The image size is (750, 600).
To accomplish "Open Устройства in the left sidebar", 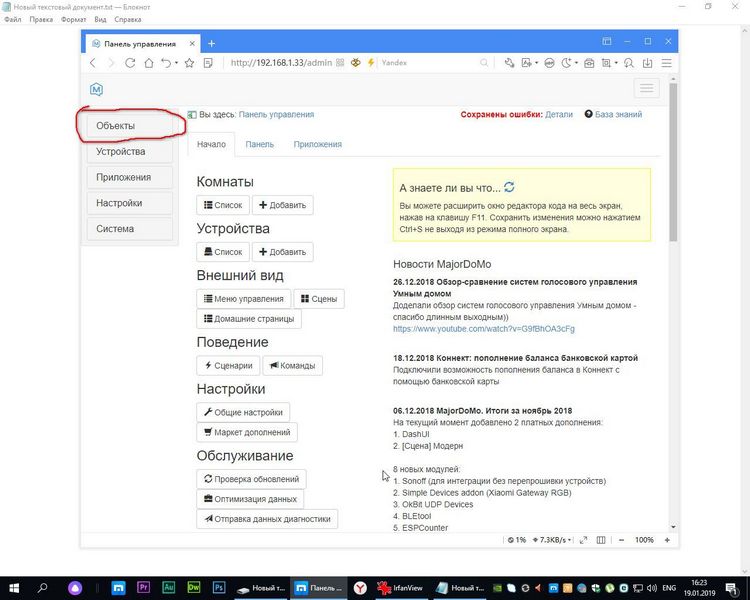I will [130, 151].
